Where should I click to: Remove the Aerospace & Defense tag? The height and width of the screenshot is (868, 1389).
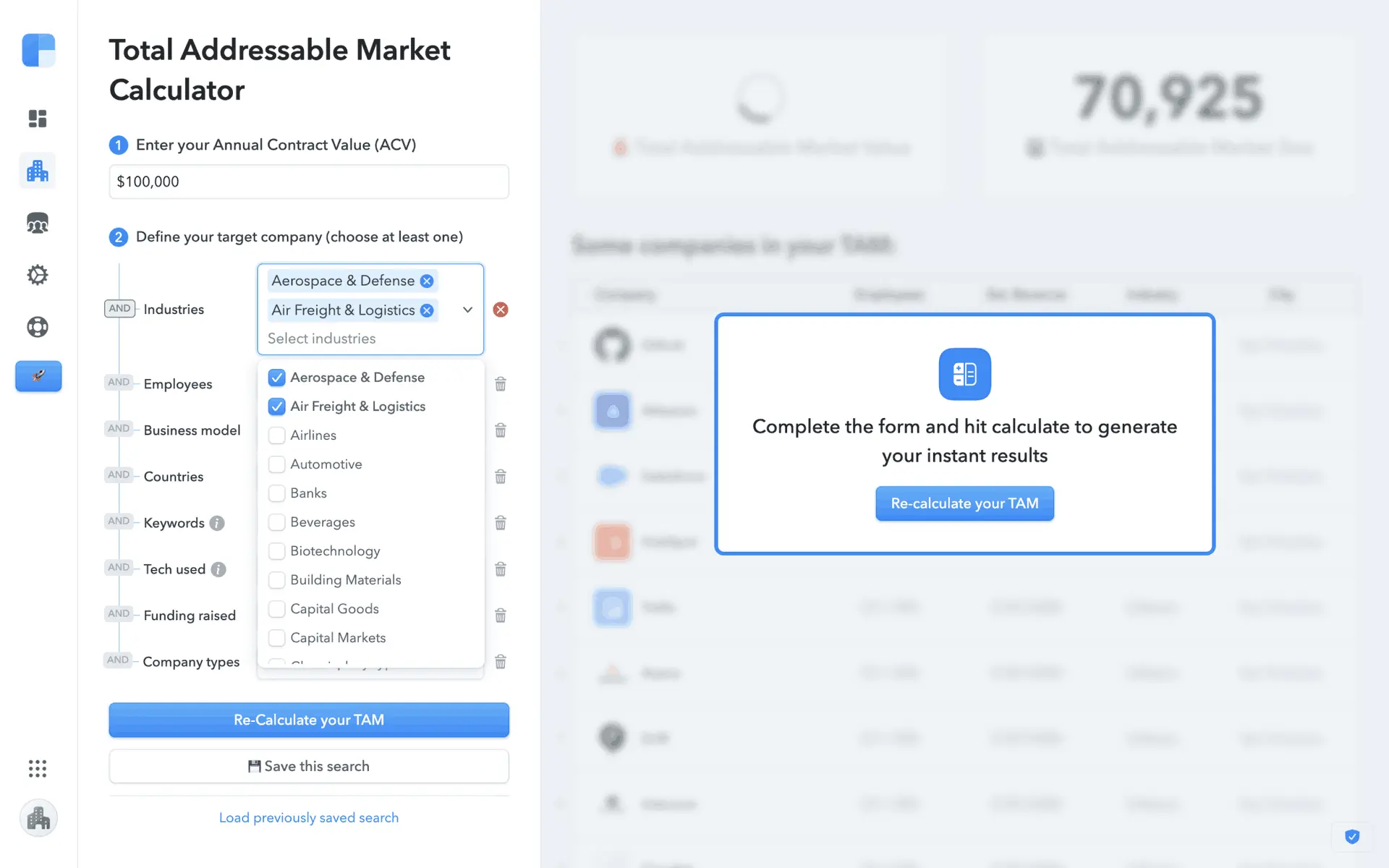(427, 281)
